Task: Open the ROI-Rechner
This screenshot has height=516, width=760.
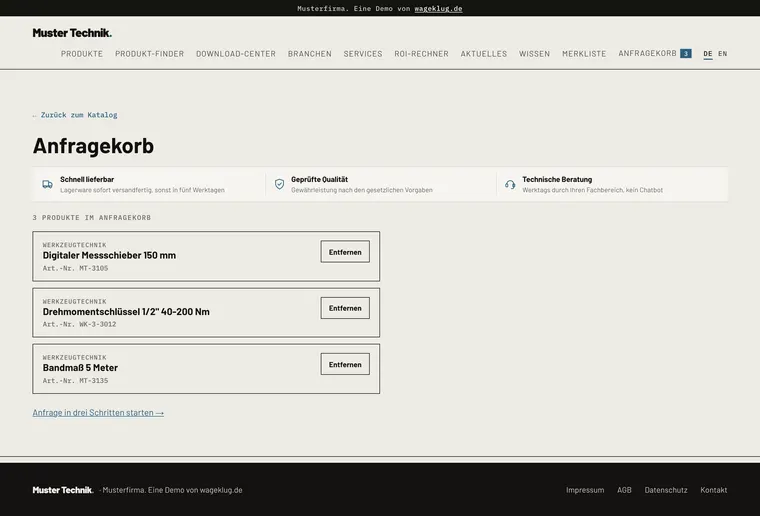Action: tap(421, 54)
